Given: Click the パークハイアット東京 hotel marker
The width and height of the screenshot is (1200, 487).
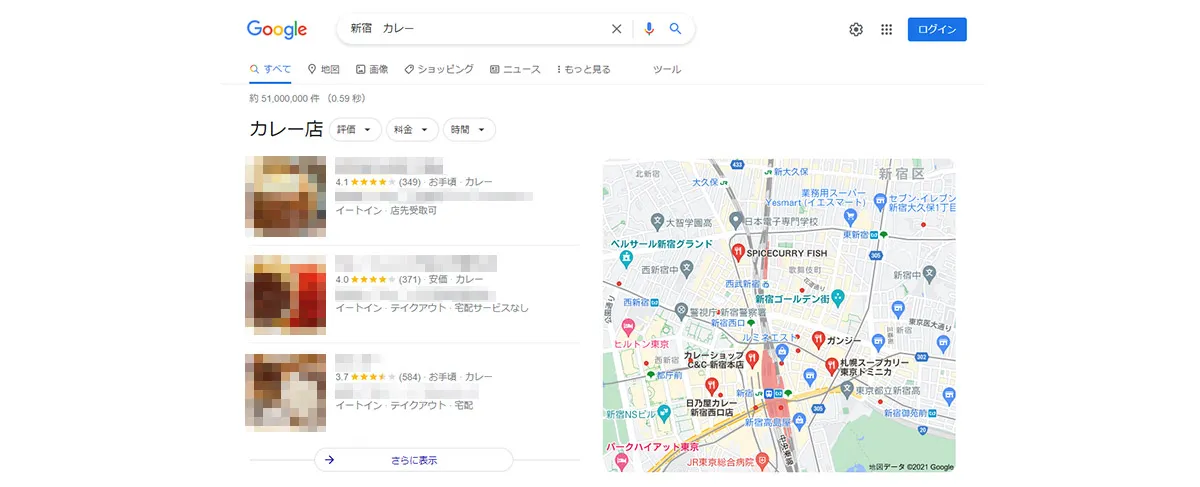Looking at the screenshot, I should [x=620, y=460].
